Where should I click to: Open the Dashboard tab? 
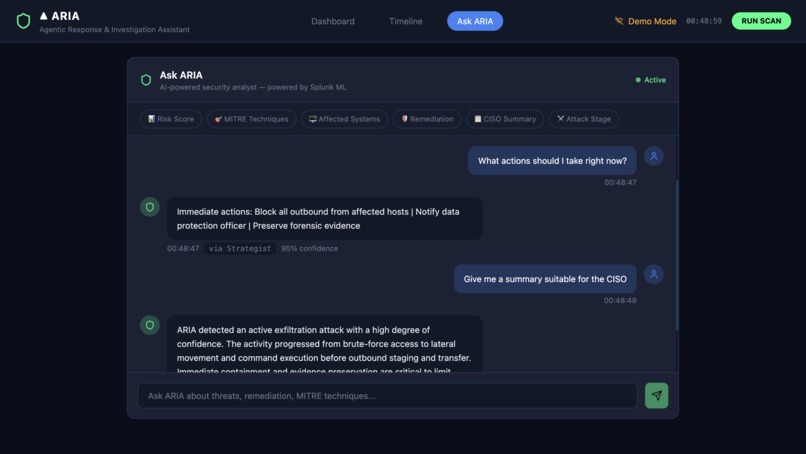(x=333, y=21)
